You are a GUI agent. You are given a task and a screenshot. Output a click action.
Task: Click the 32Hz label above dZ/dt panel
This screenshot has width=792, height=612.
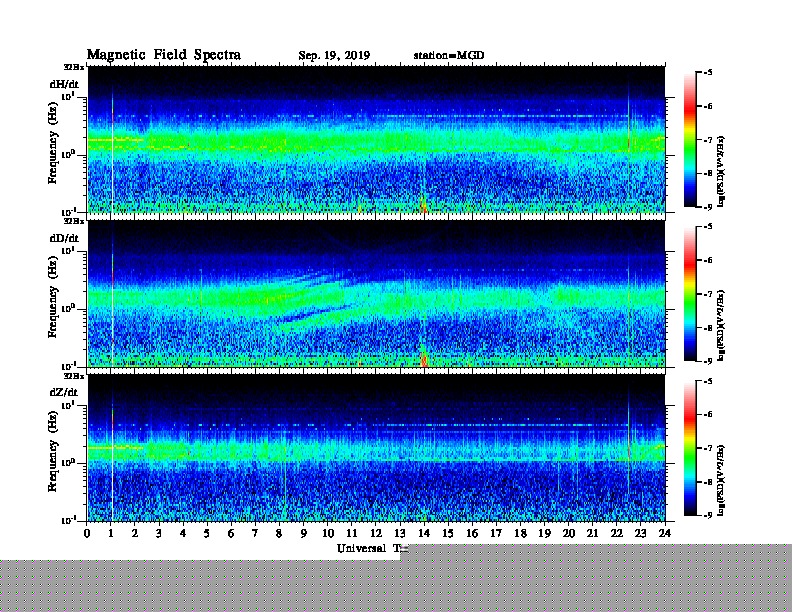(74, 376)
